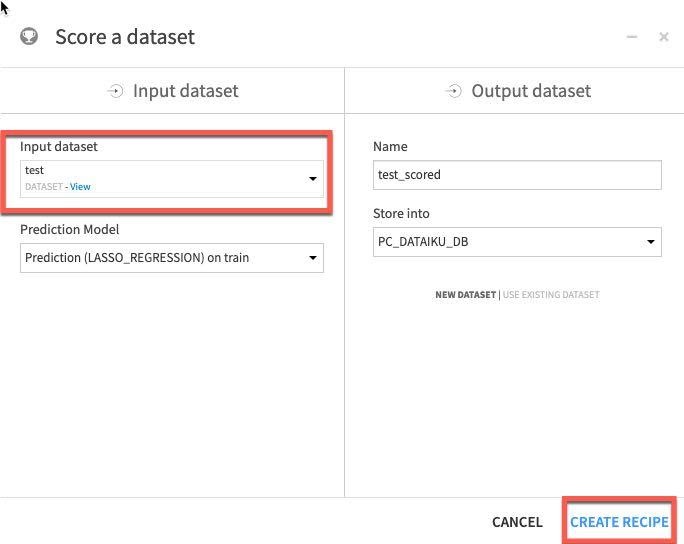Click the CREATE RECIPE button
This screenshot has height=544, width=684.
[619, 522]
